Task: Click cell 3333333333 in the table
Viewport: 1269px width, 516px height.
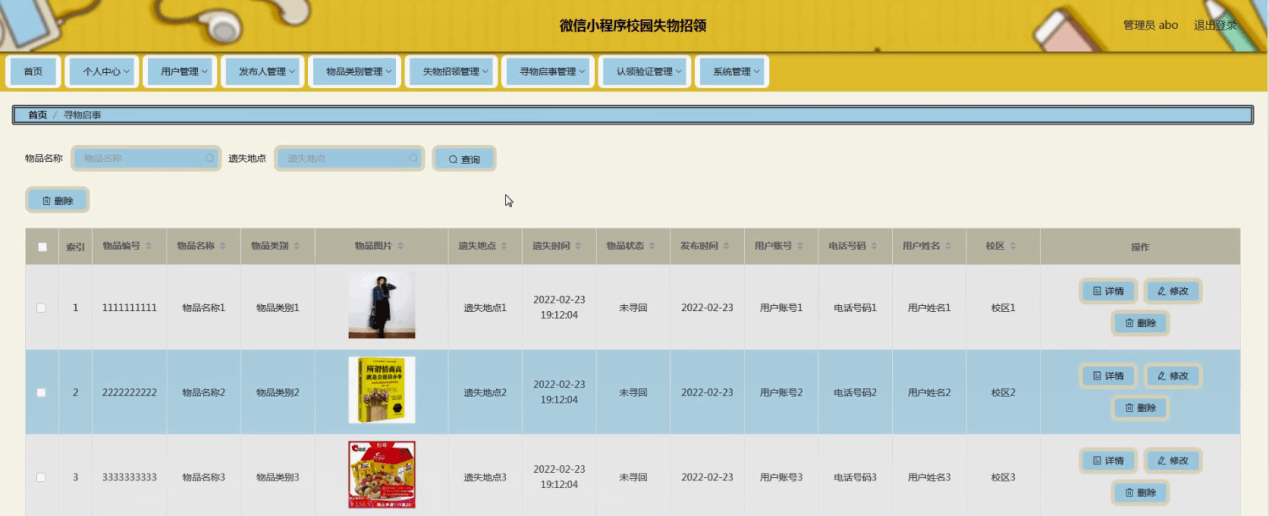Action: [130, 477]
